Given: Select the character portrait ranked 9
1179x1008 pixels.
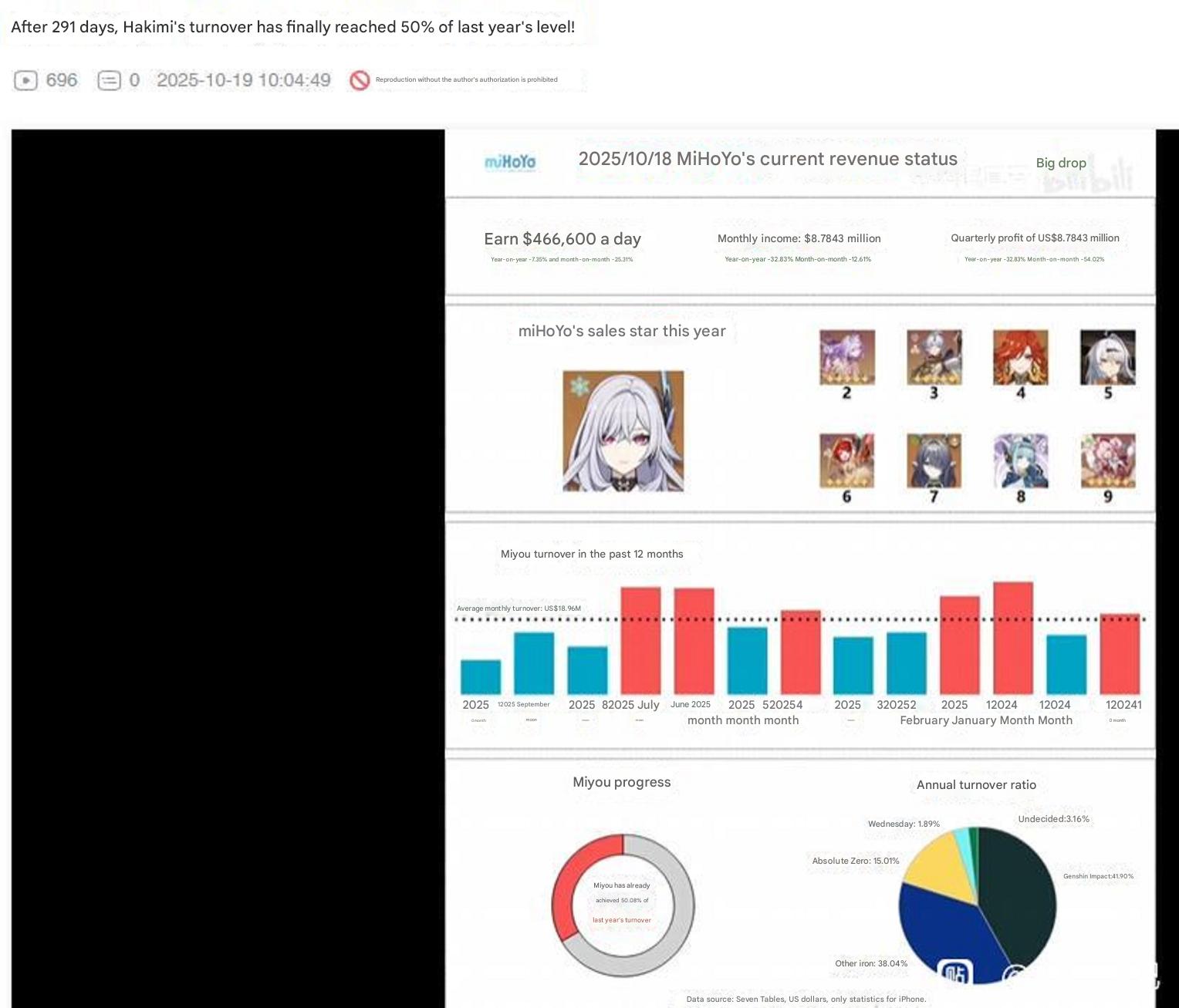Looking at the screenshot, I should click(1108, 460).
